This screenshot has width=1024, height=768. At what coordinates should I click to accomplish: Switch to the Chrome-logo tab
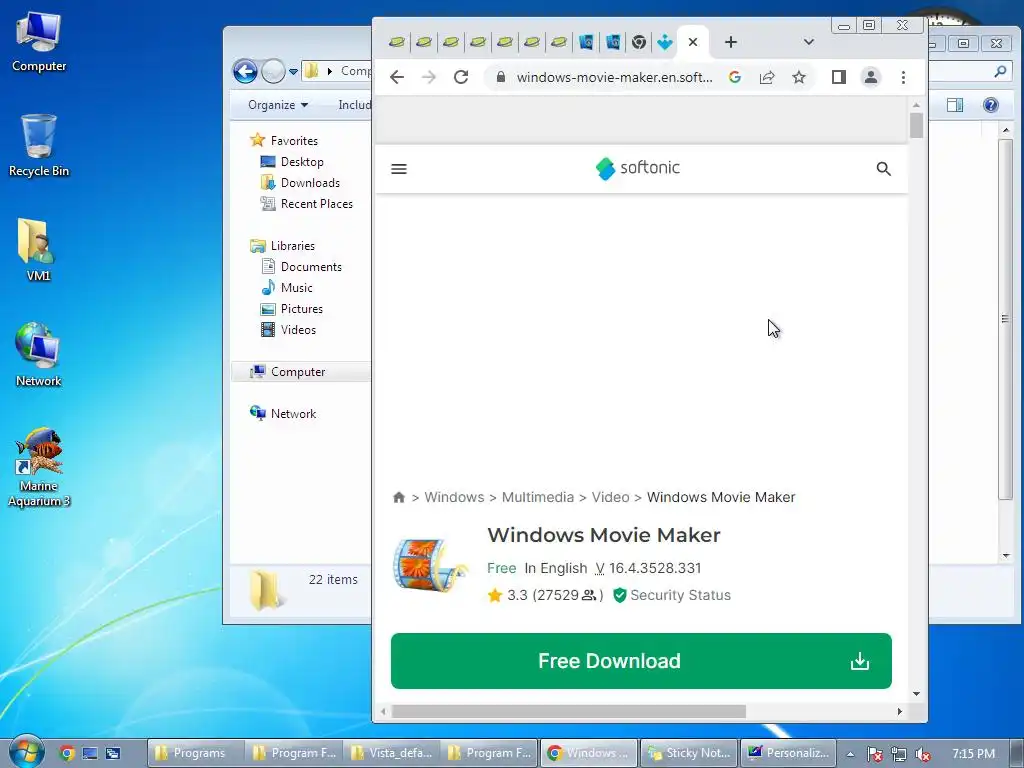pos(639,42)
